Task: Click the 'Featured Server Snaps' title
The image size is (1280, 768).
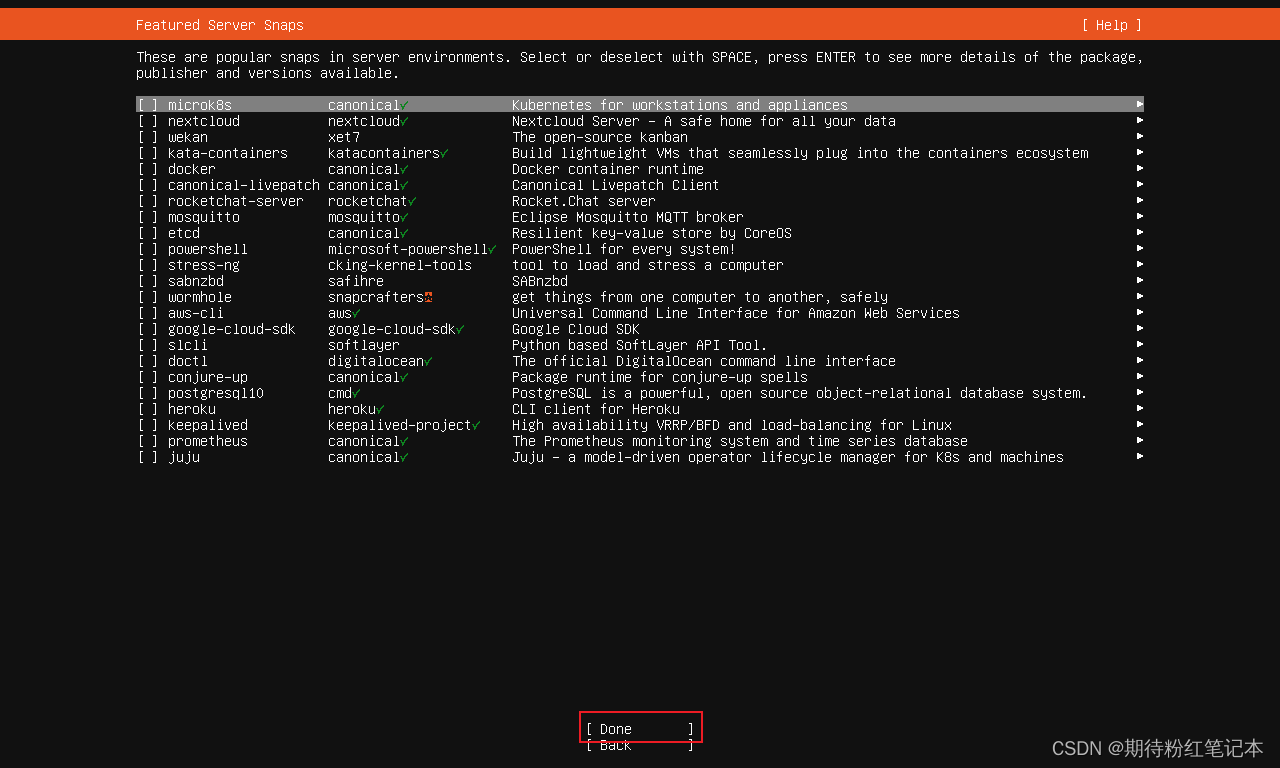Action: pyautogui.click(x=220, y=25)
